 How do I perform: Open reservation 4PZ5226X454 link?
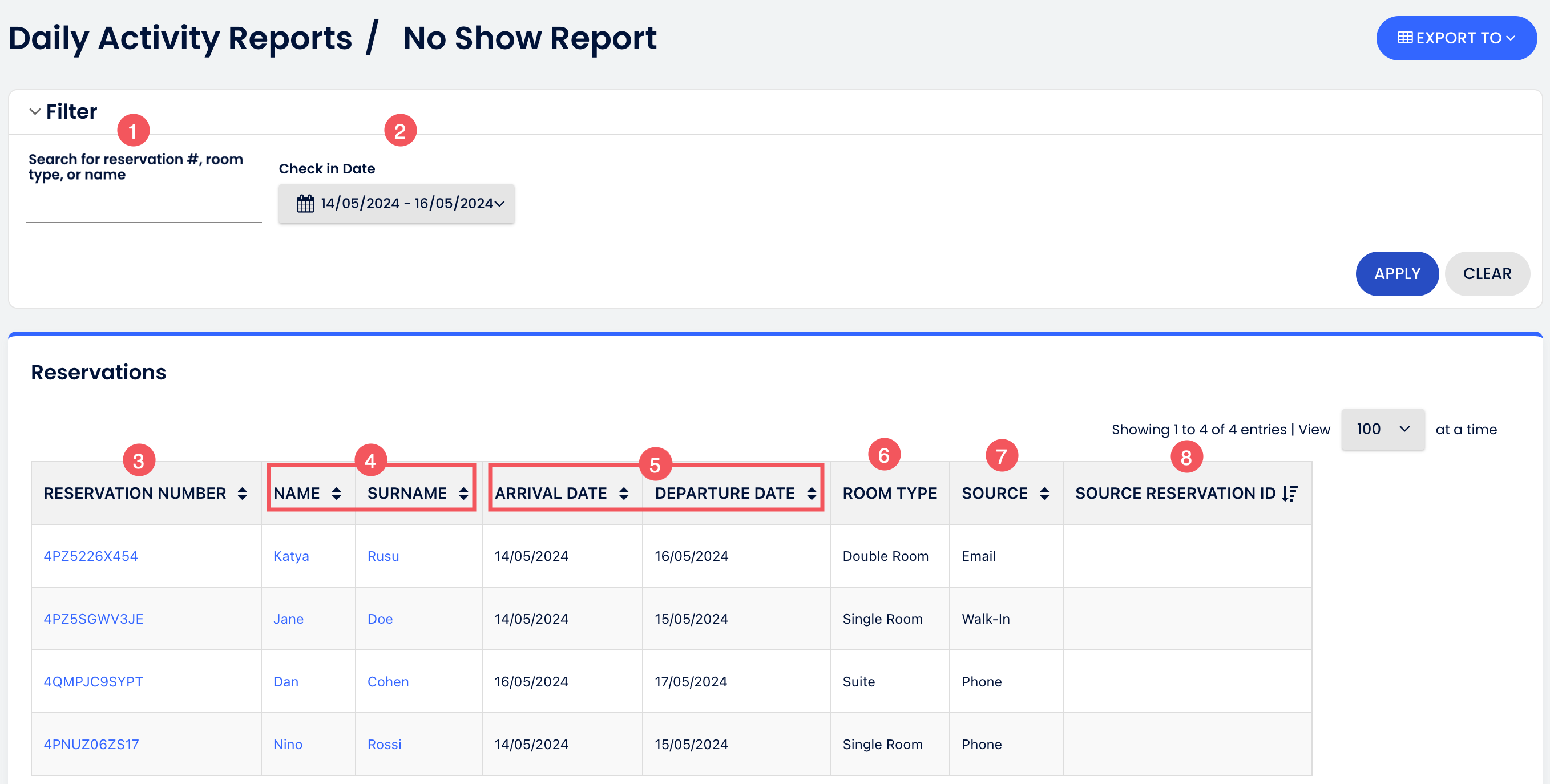91,556
